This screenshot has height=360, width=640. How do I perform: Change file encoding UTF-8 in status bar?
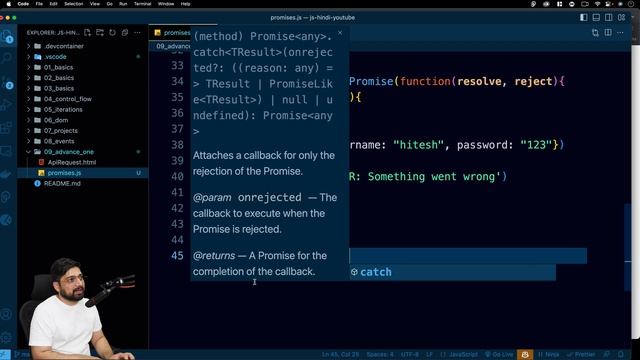410,354
